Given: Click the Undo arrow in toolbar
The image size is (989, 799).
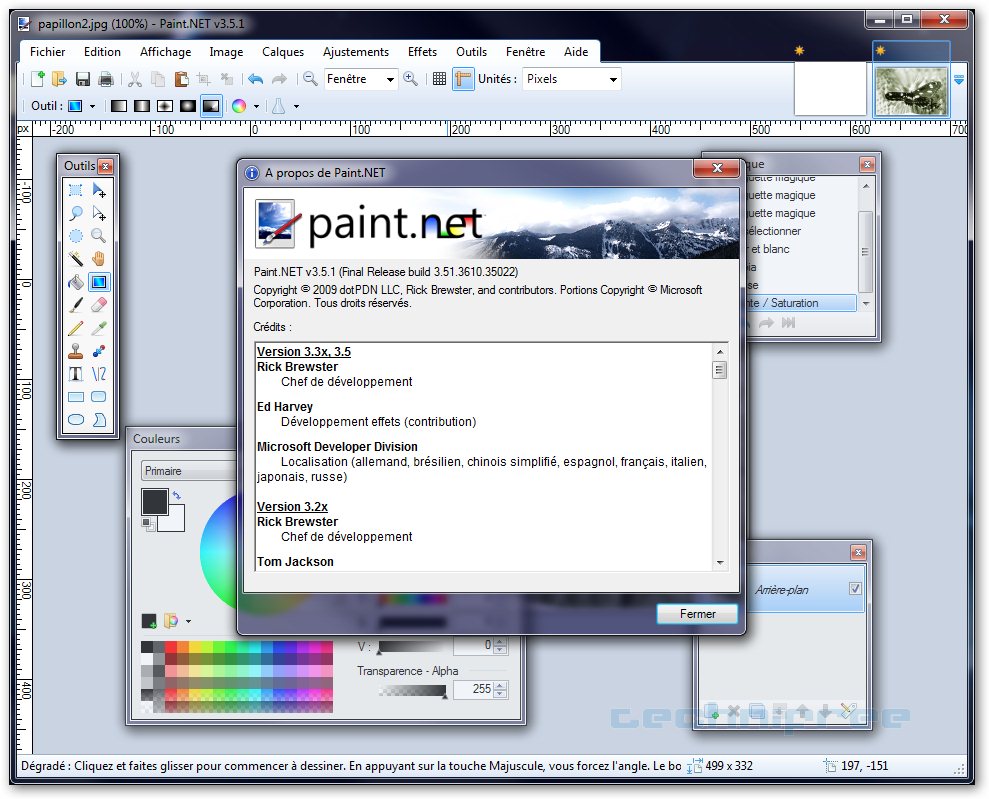Looking at the screenshot, I should (x=255, y=79).
